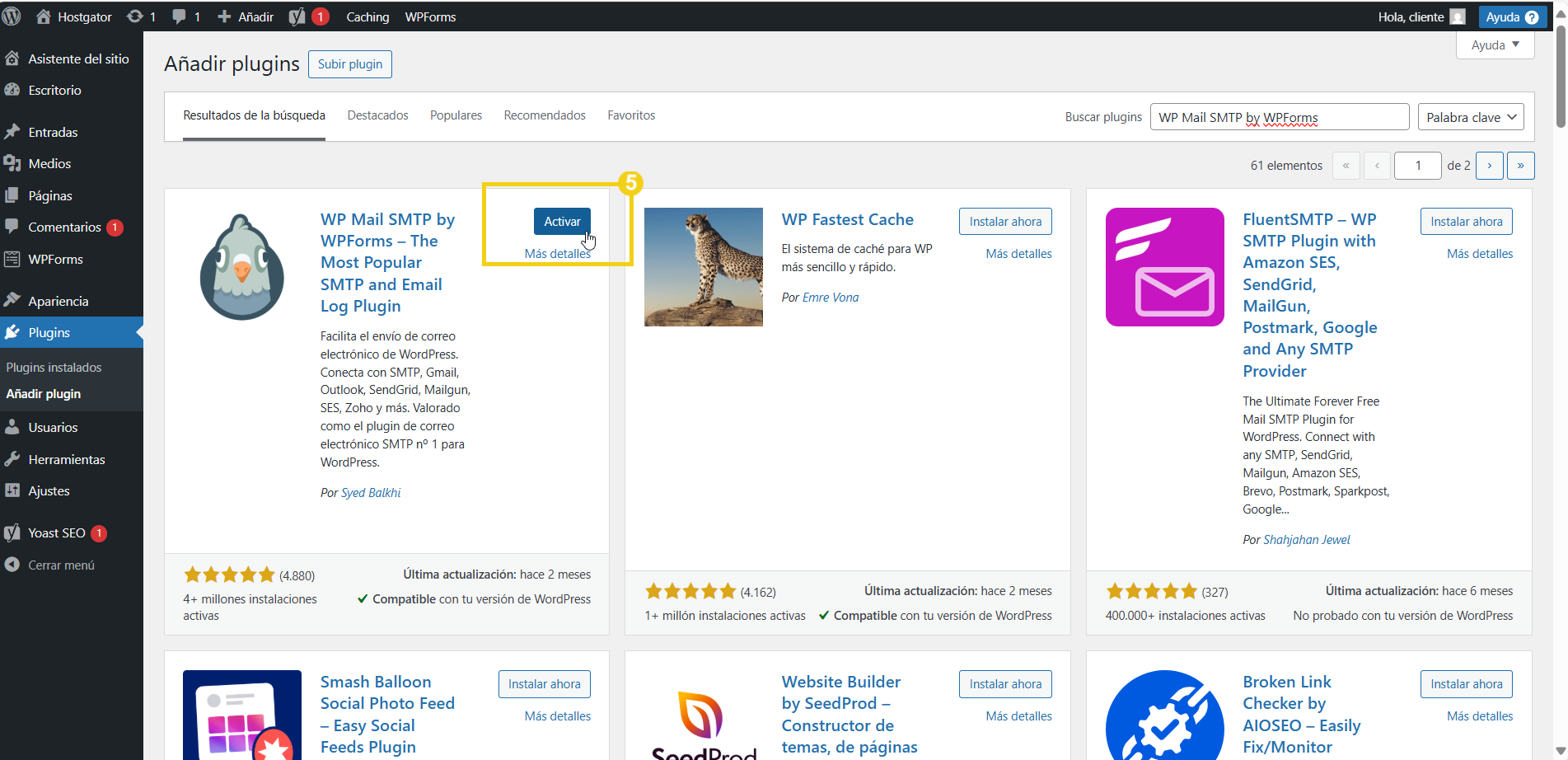The width and height of the screenshot is (1568, 760).
Task: Open author Syed Balkhi's link
Action: click(x=371, y=493)
